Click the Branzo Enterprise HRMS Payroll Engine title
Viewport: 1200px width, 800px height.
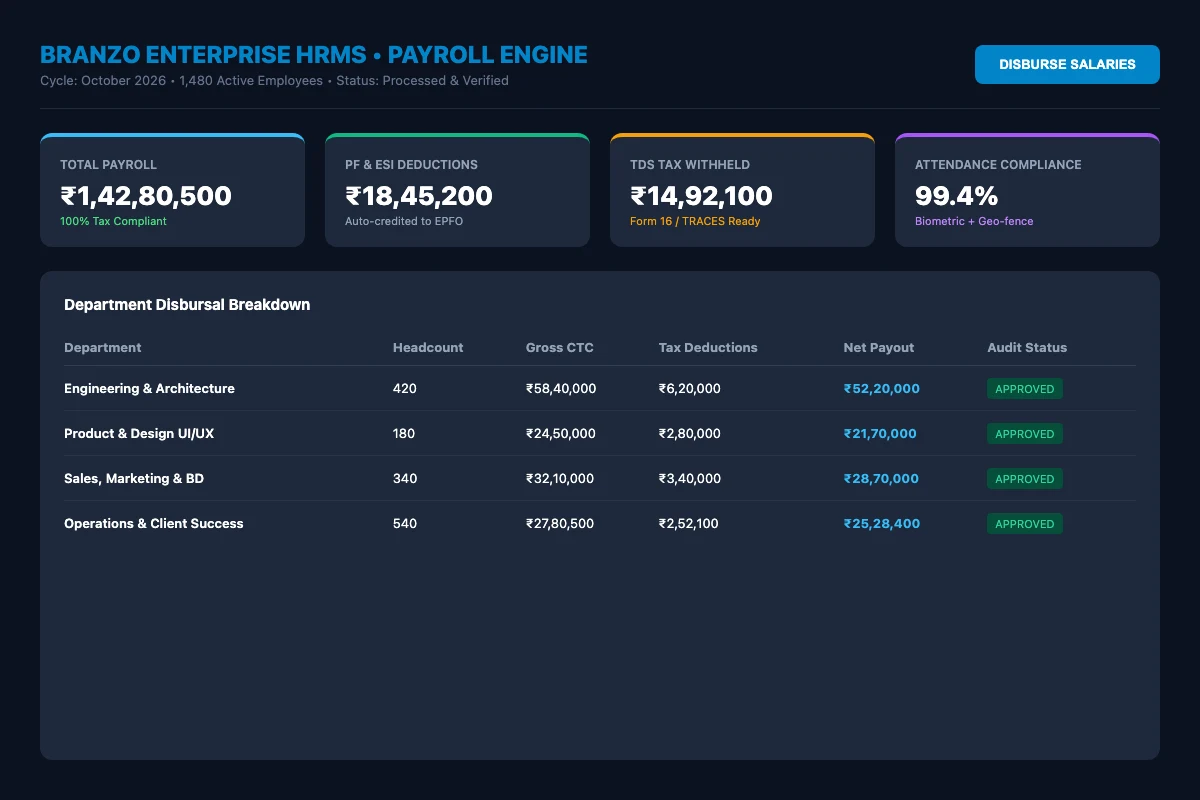(314, 55)
